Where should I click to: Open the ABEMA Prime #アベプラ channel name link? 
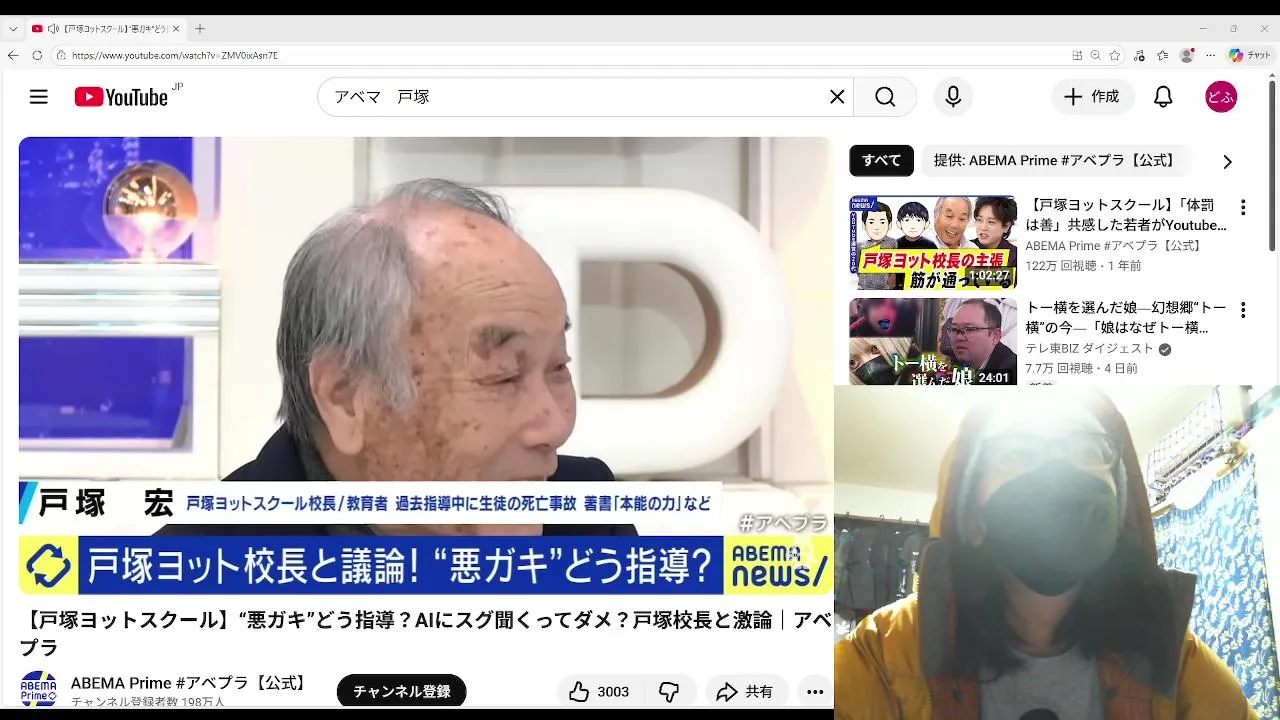[191, 683]
